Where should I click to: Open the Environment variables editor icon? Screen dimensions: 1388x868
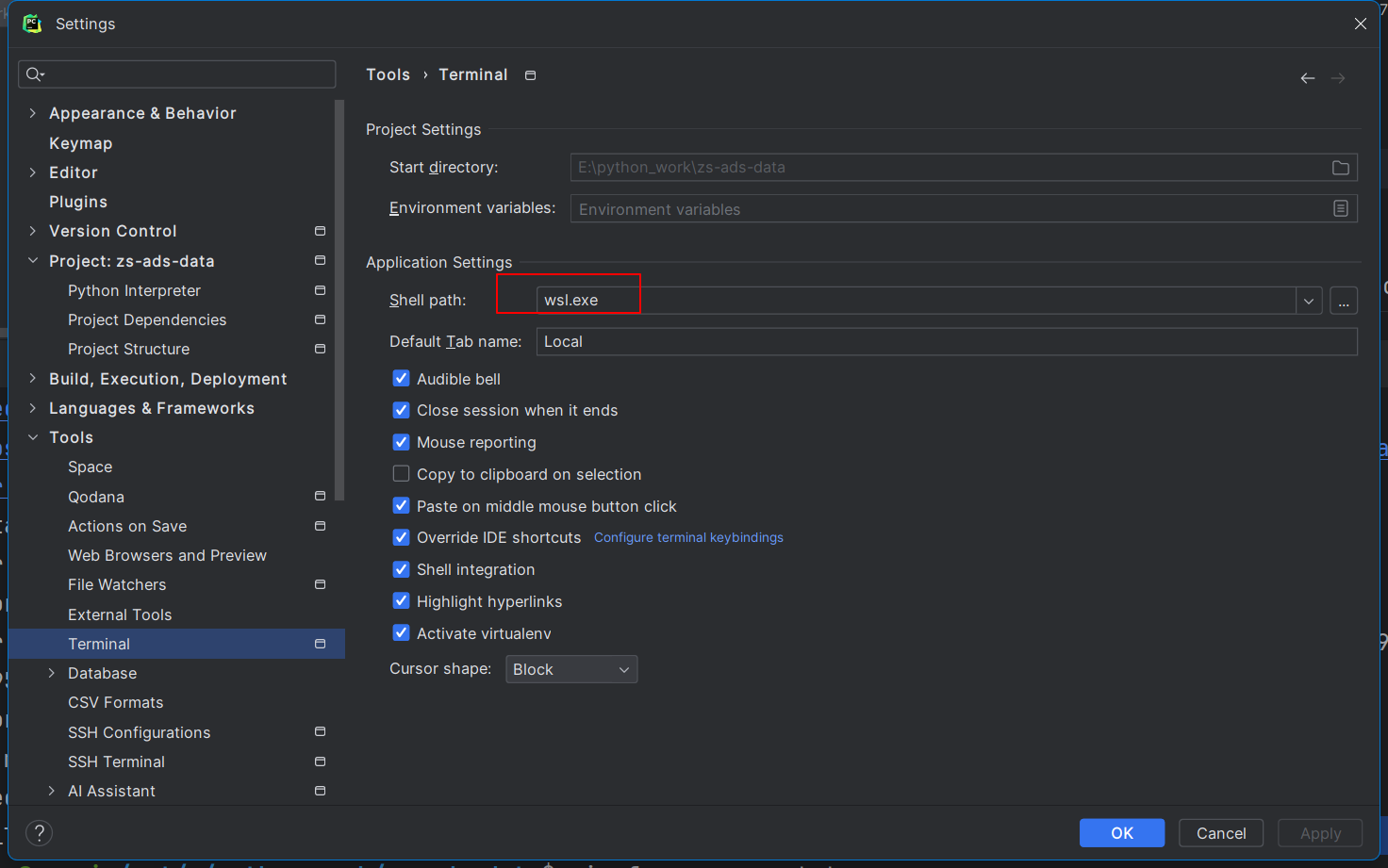pyautogui.click(x=1341, y=208)
